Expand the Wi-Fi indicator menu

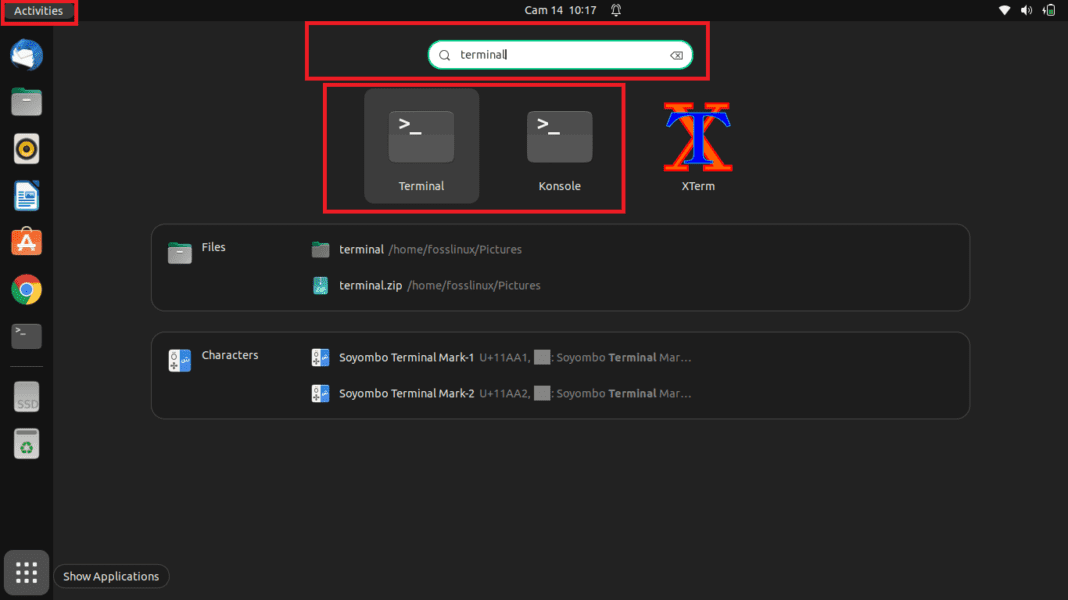point(1004,10)
